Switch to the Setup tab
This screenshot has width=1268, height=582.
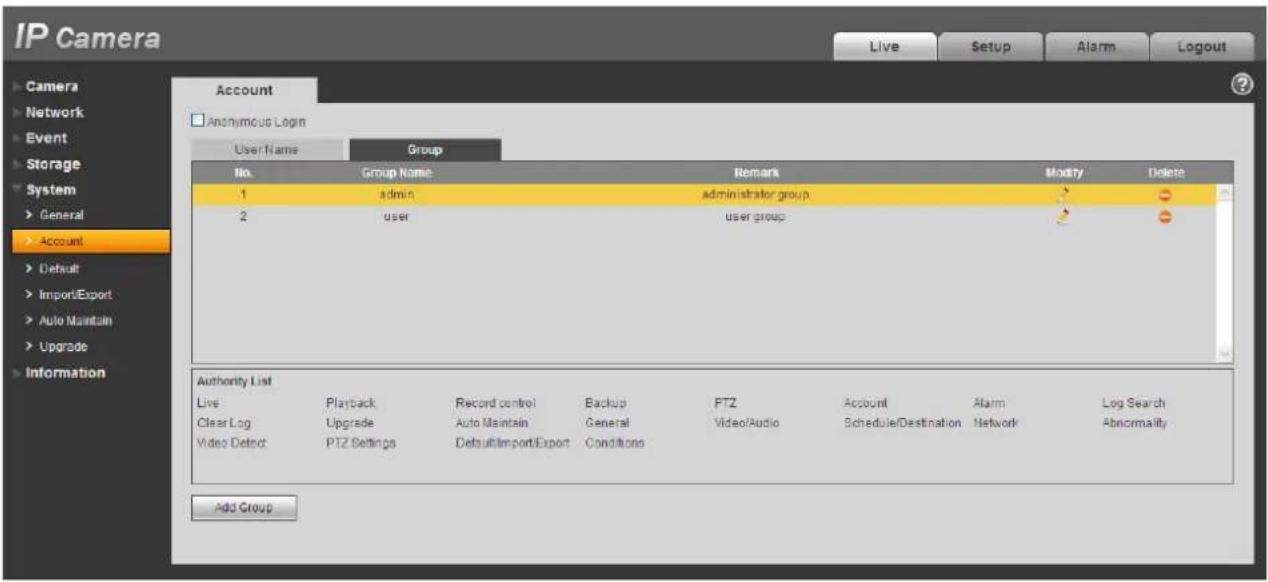click(x=990, y=47)
